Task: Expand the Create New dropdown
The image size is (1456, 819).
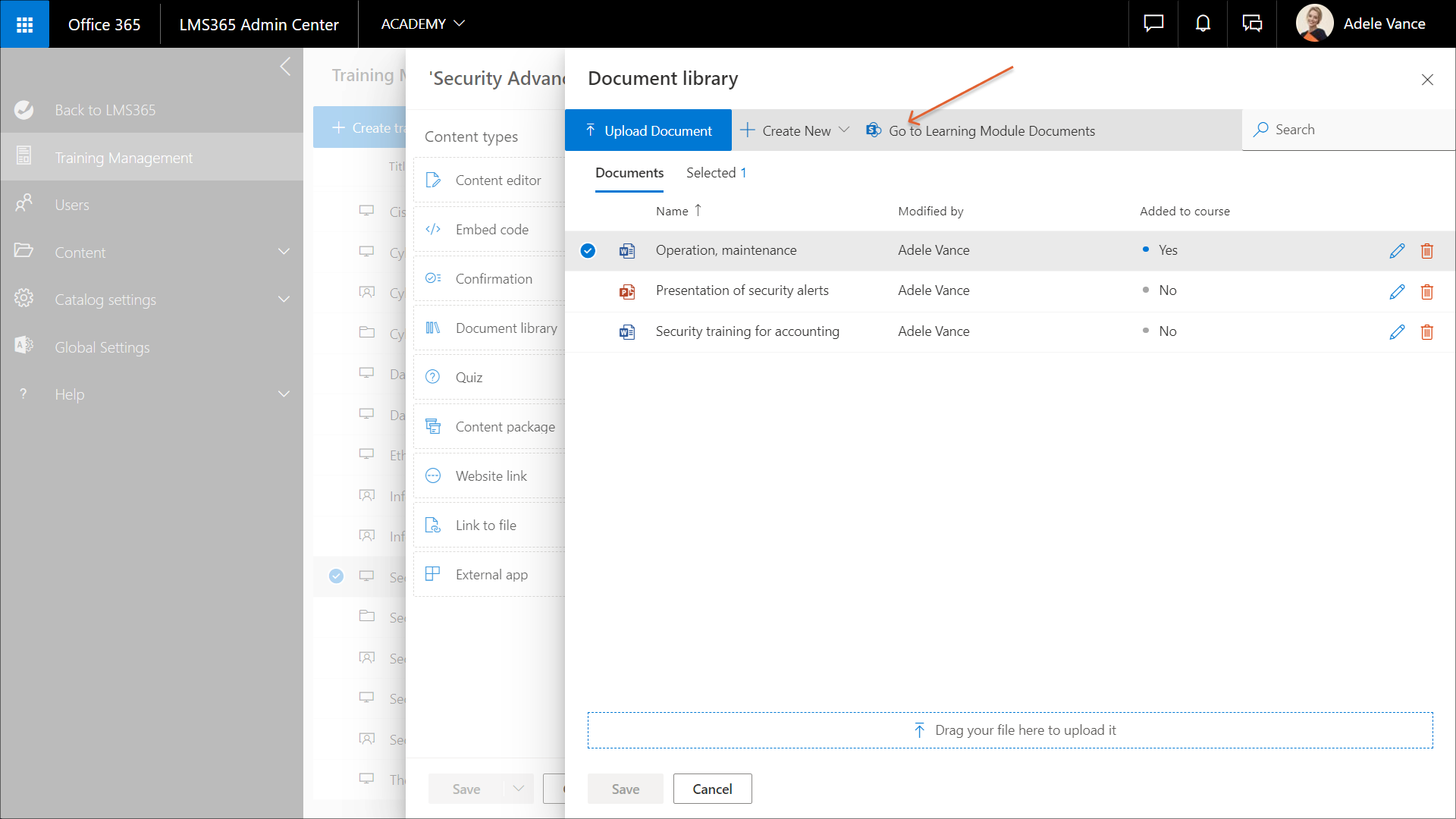Action: [795, 130]
